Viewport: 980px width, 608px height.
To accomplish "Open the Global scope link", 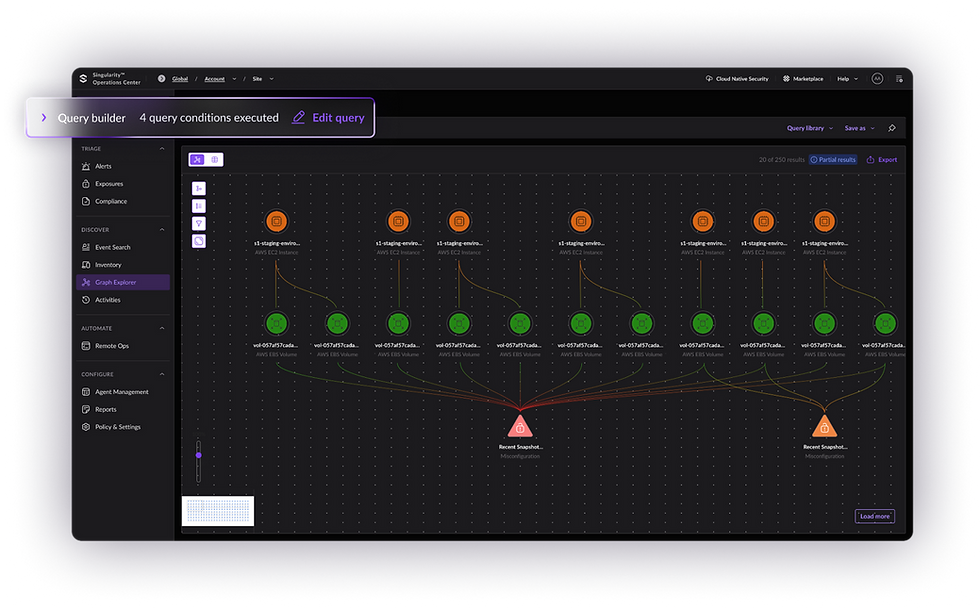I will click(x=180, y=79).
